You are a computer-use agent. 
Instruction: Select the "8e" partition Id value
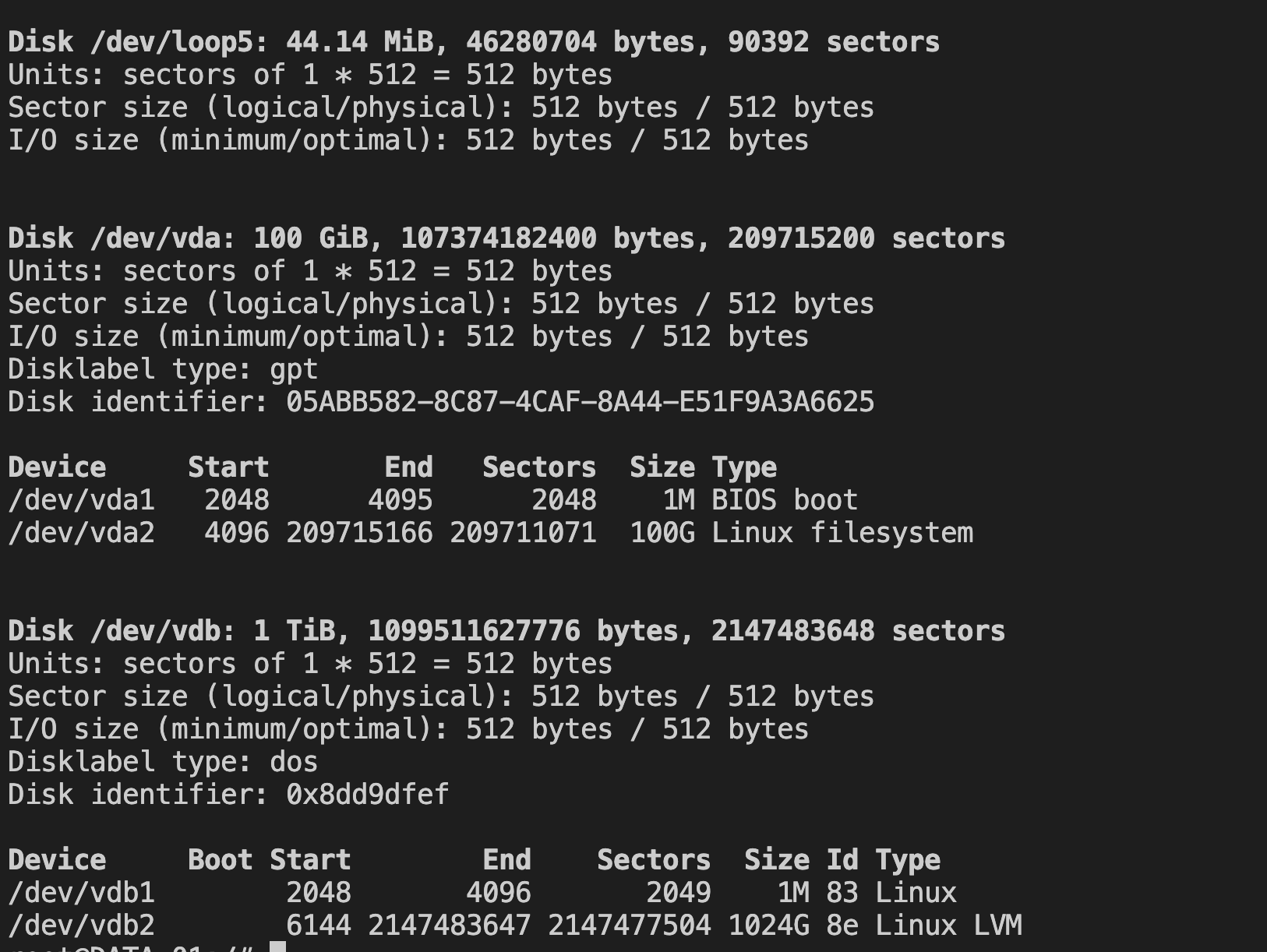click(842, 926)
